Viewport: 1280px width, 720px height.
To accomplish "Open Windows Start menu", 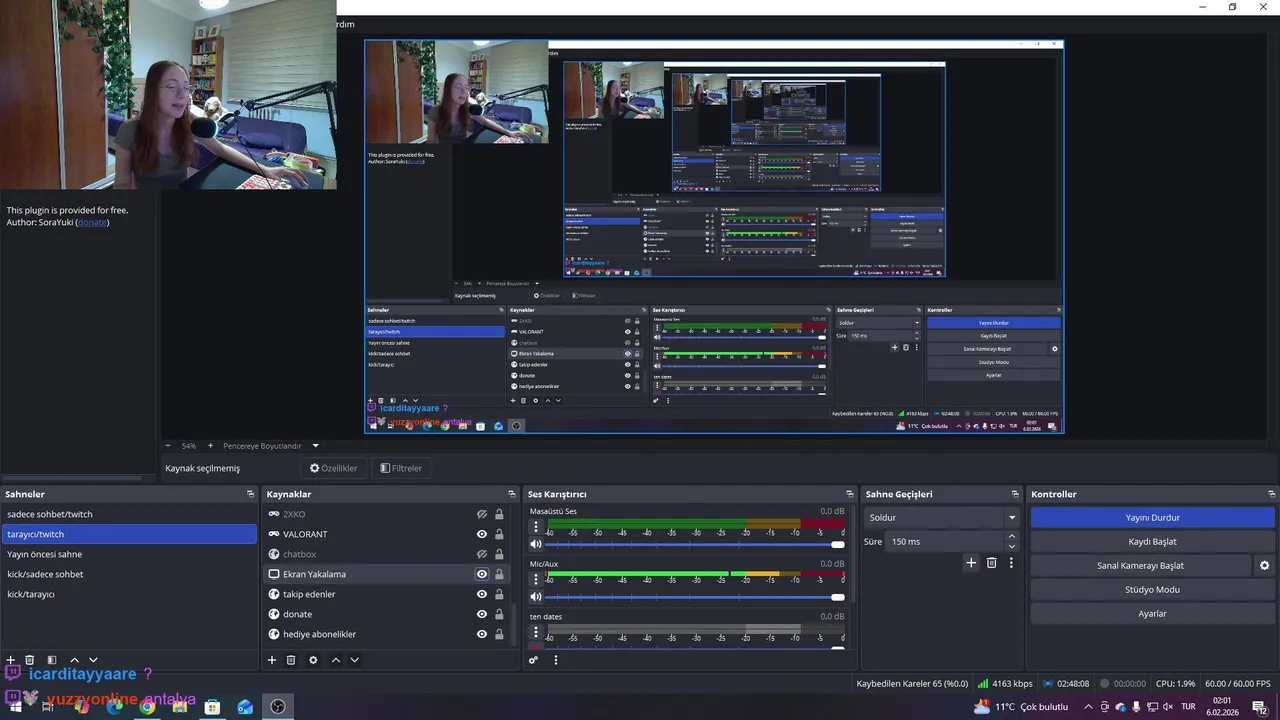I will [15, 707].
